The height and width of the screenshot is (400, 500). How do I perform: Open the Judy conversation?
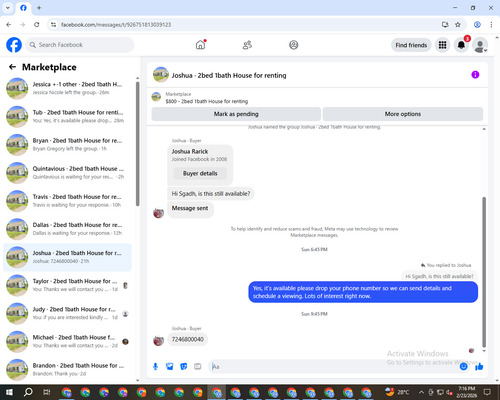(67, 313)
